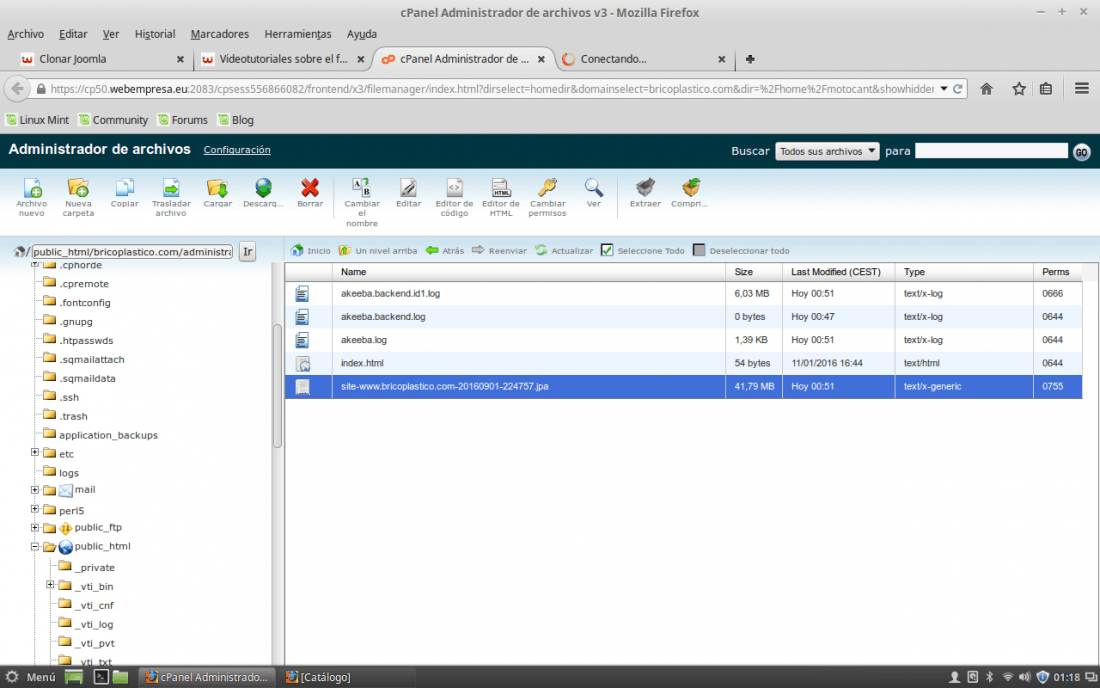Open Configuración link
The width and height of the screenshot is (1100, 688).
(x=236, y=149)
